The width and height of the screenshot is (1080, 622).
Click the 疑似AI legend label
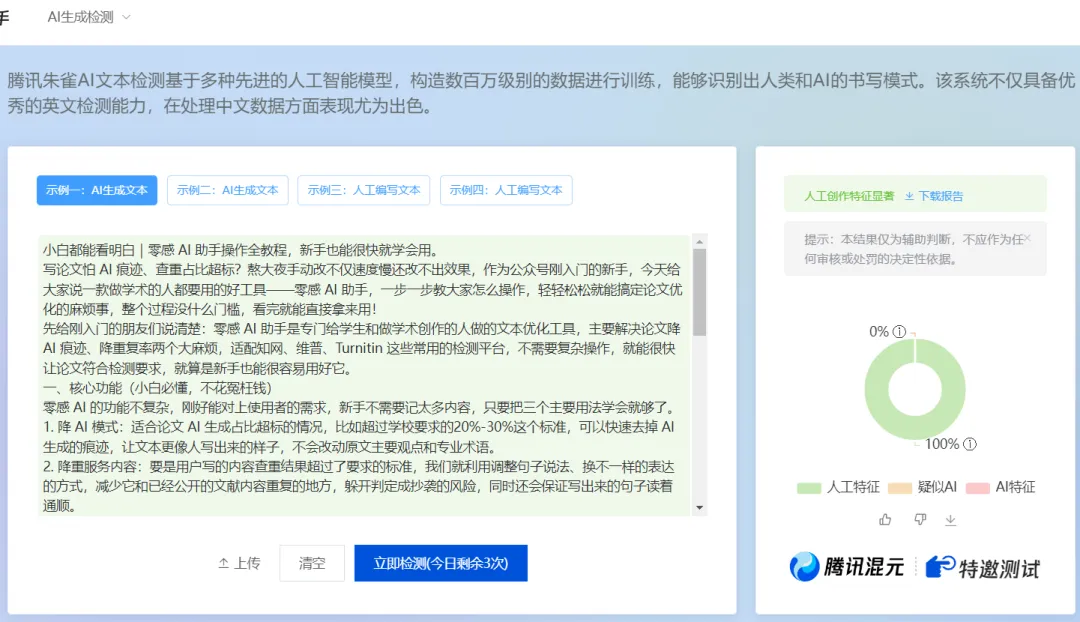(937, 487)
